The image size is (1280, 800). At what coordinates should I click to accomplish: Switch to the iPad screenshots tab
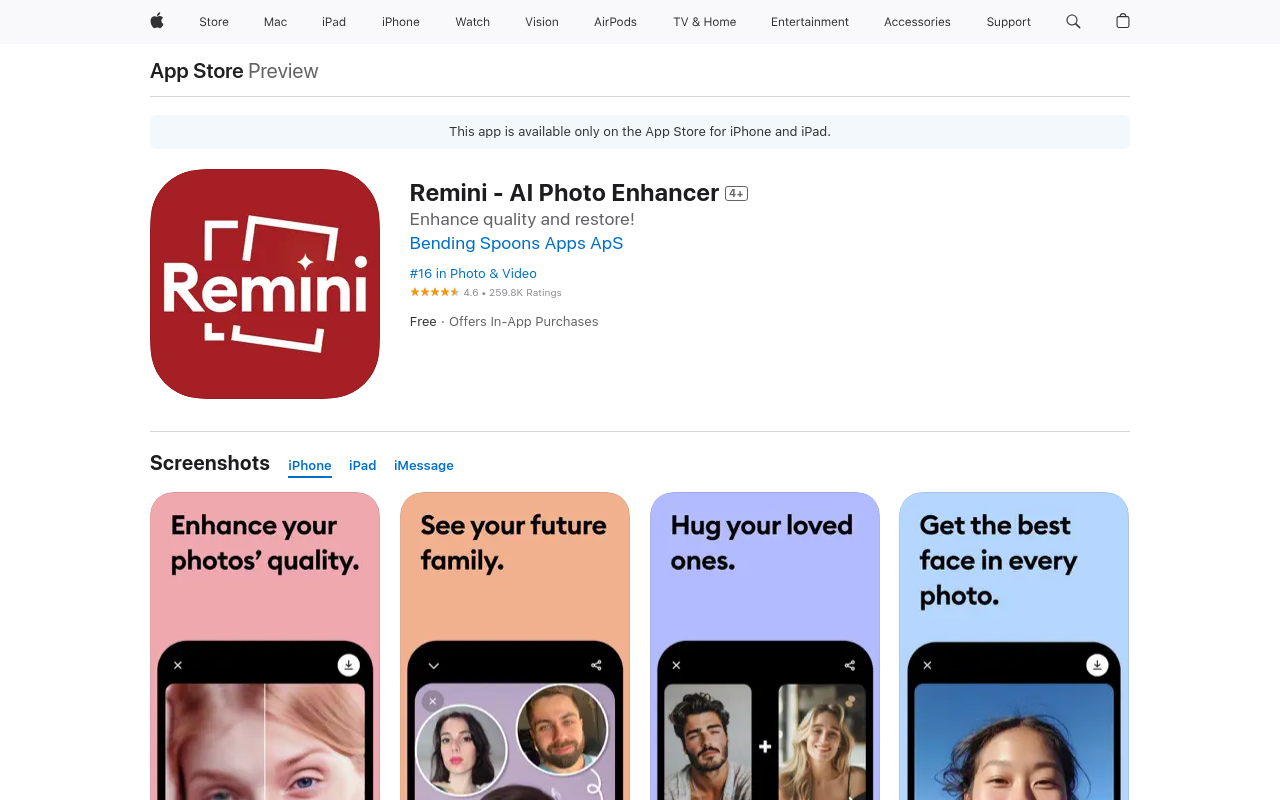pos(362,465)
